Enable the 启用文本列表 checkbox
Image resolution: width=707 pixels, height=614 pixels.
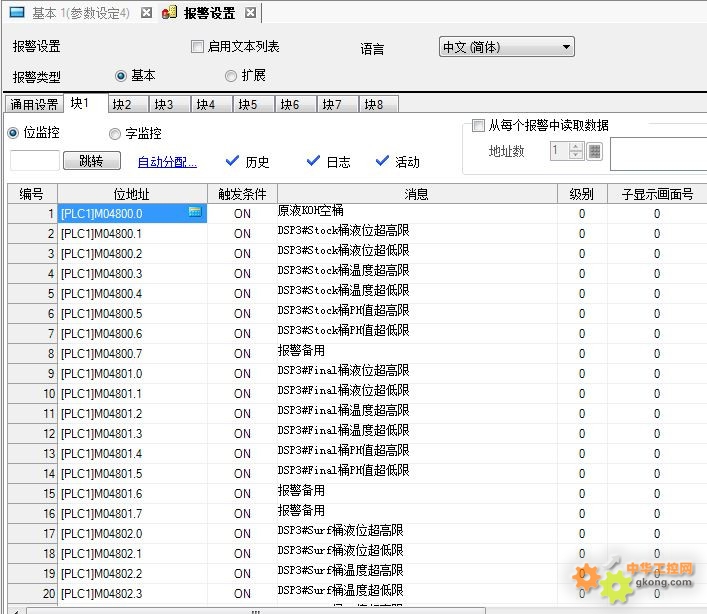coord(197,46)
